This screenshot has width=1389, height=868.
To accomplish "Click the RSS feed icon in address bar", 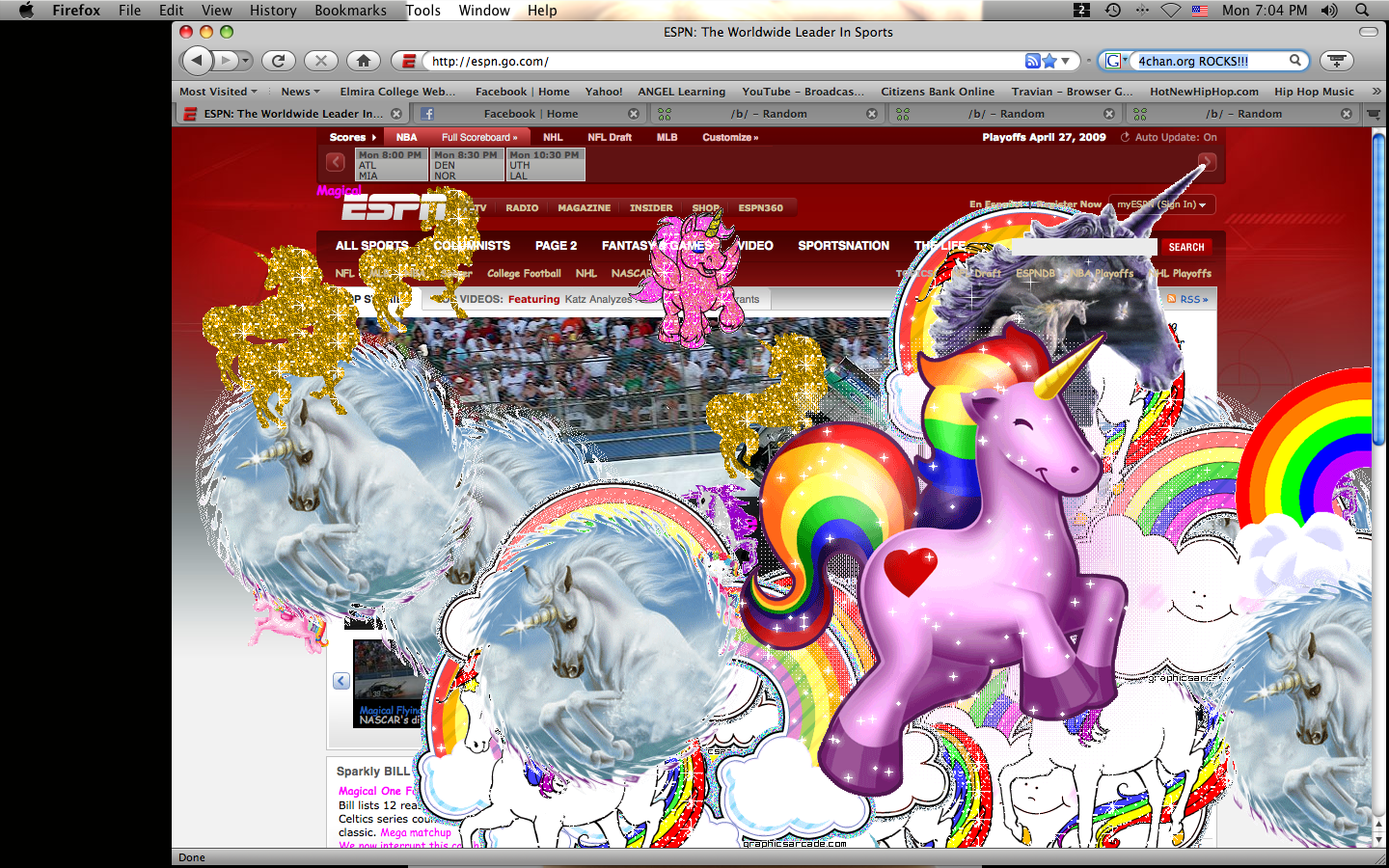I will (1032, 61).
